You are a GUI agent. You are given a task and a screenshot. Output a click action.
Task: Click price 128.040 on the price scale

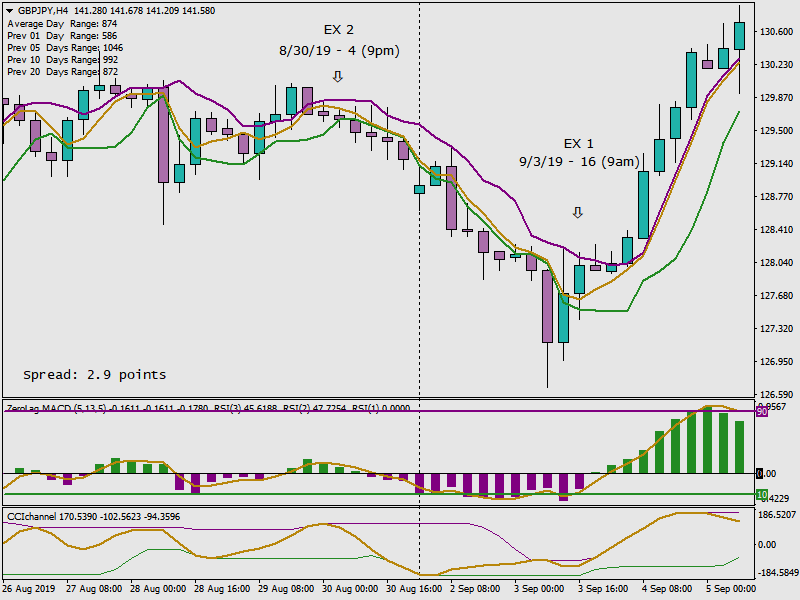(777, 263)
